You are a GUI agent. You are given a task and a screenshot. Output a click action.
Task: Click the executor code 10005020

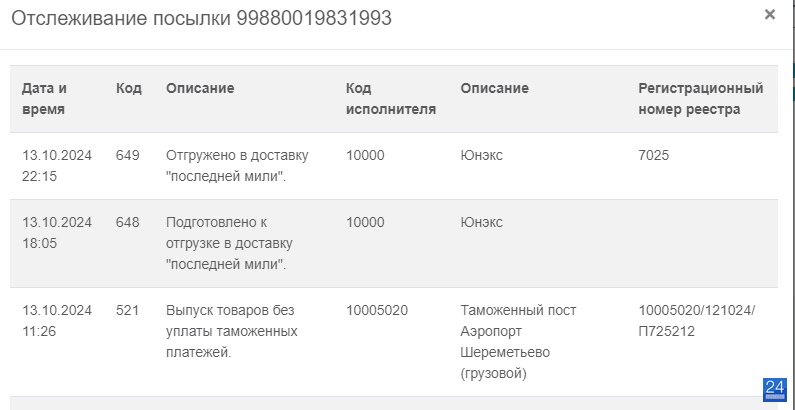(x=377, y=310)
